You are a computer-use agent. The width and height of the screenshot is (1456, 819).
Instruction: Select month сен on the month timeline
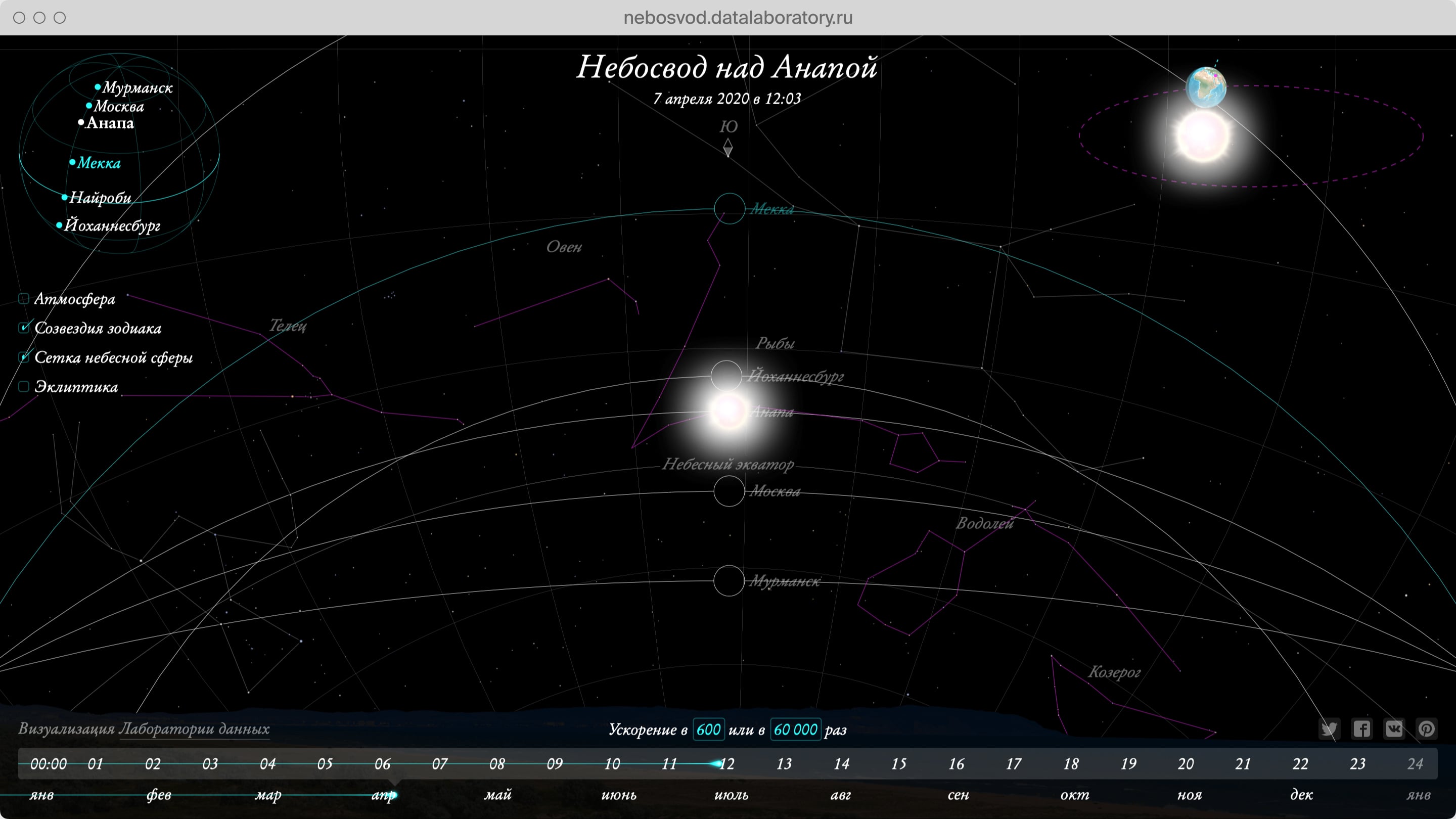(x=958, y=795)
